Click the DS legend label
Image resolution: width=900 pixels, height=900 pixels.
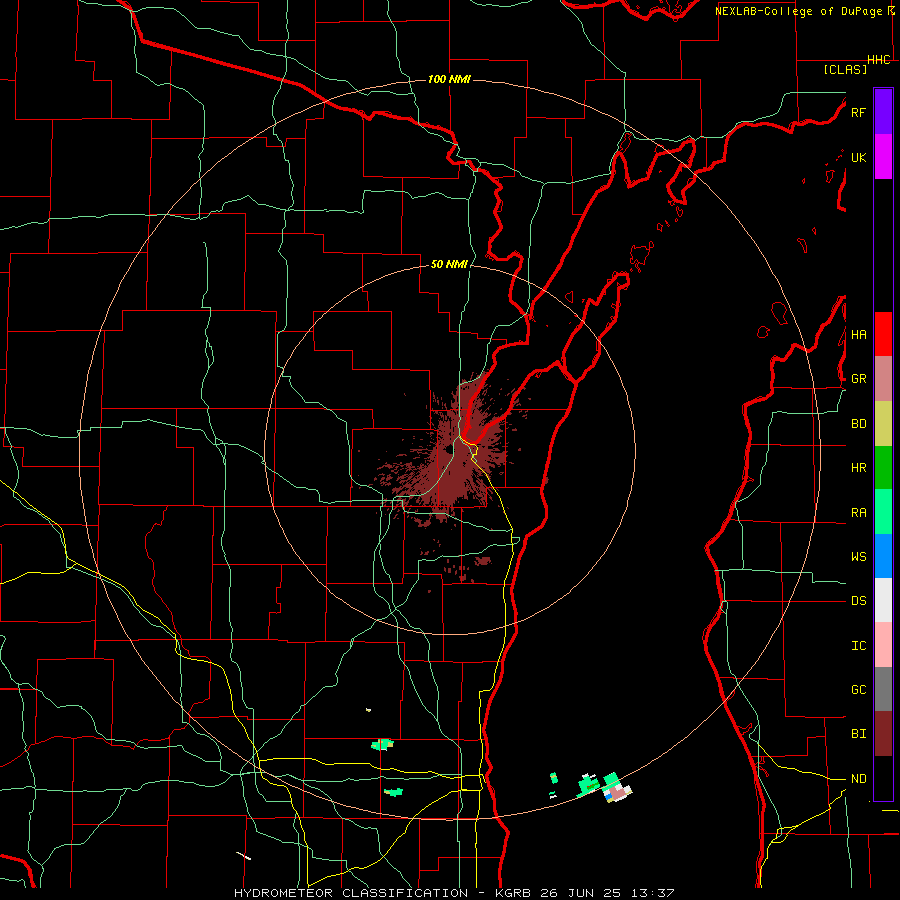click(858, 601)
